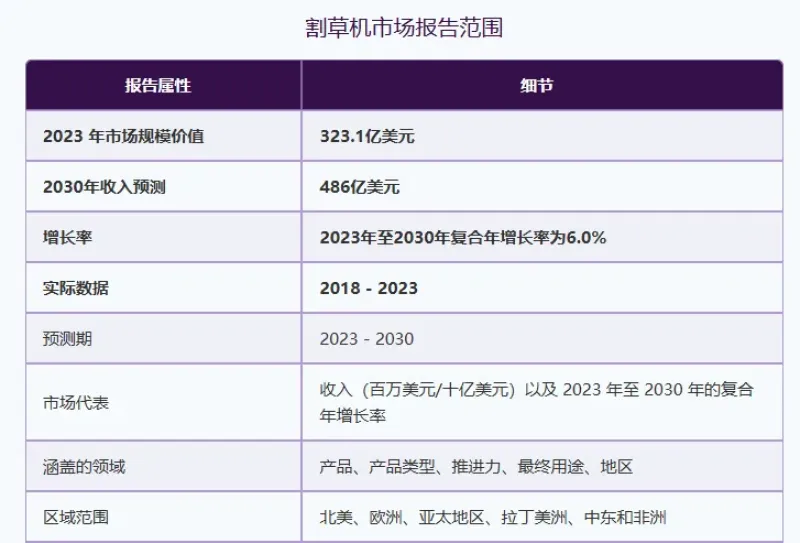
Task: Click the 市场代表 row label
Action: pos(76,403)
